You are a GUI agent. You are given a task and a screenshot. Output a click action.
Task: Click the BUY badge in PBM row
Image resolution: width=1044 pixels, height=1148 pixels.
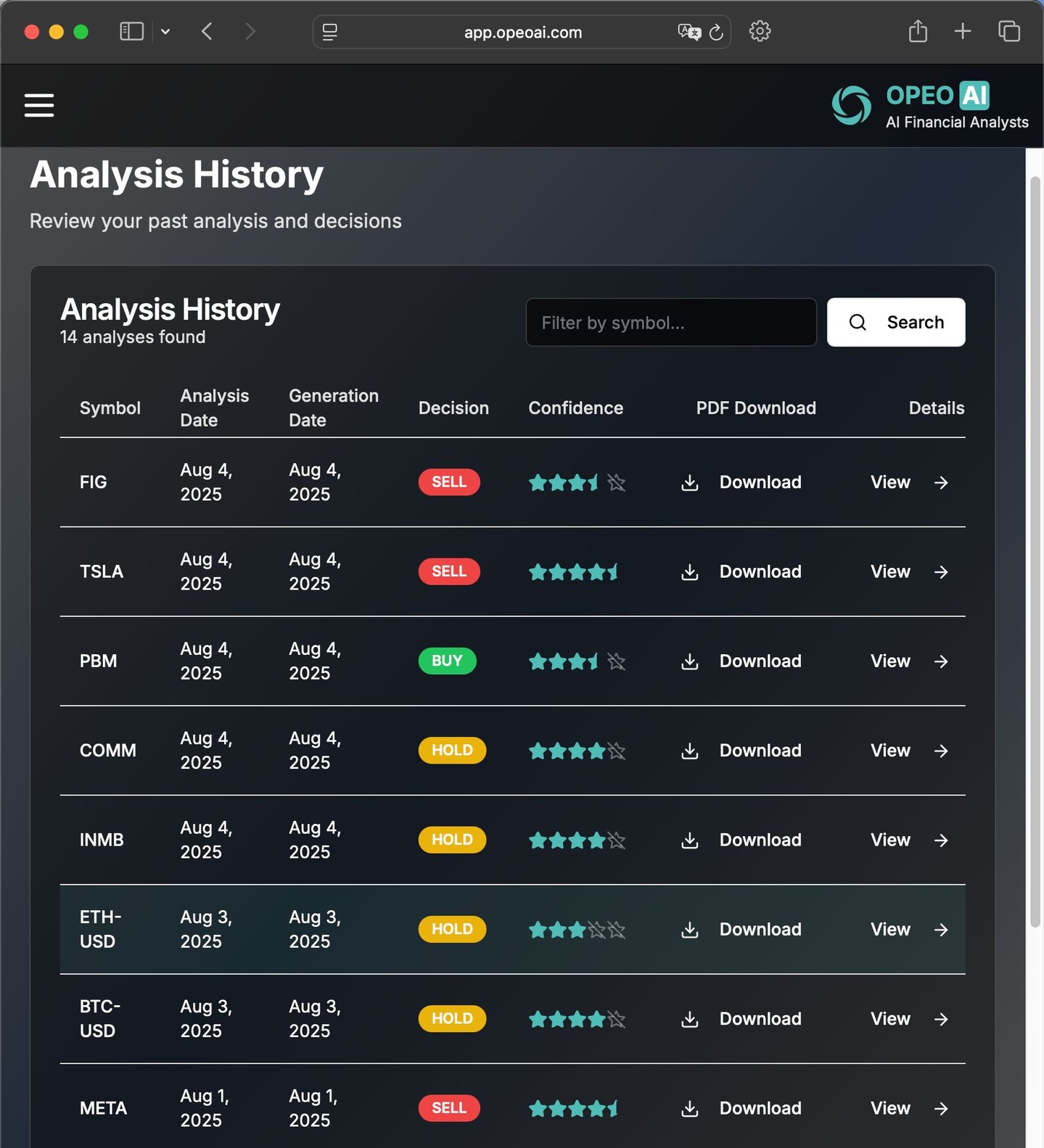click(447, 661)
